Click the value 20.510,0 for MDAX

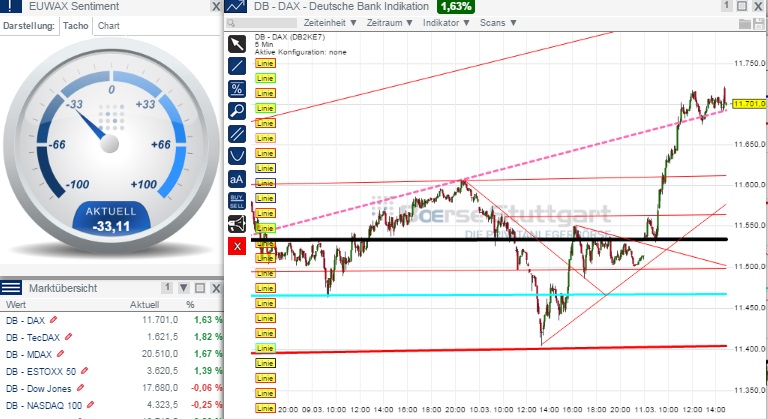(160, 354)
